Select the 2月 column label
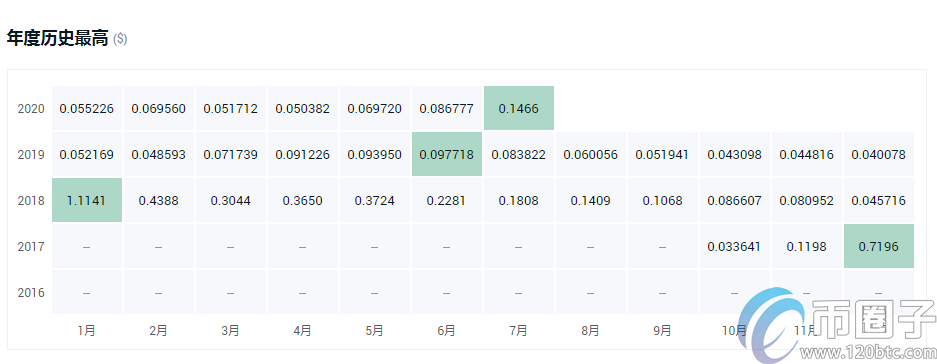Image resolution: width=937 pixels, height=364 pixels. (158, 331)
